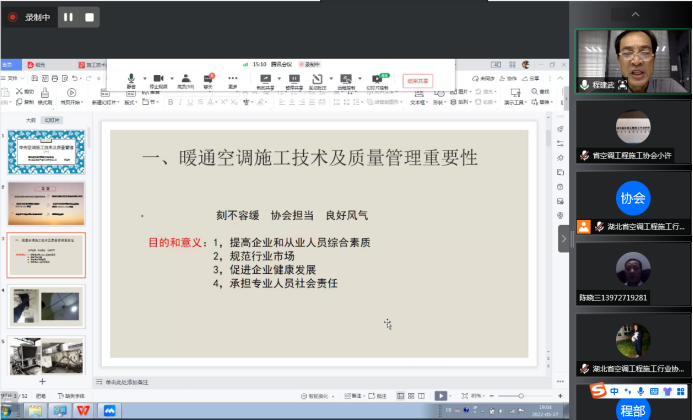Screen dimensions: 693x420
Task: Start slideshow from current page
Action: (71, 96)
